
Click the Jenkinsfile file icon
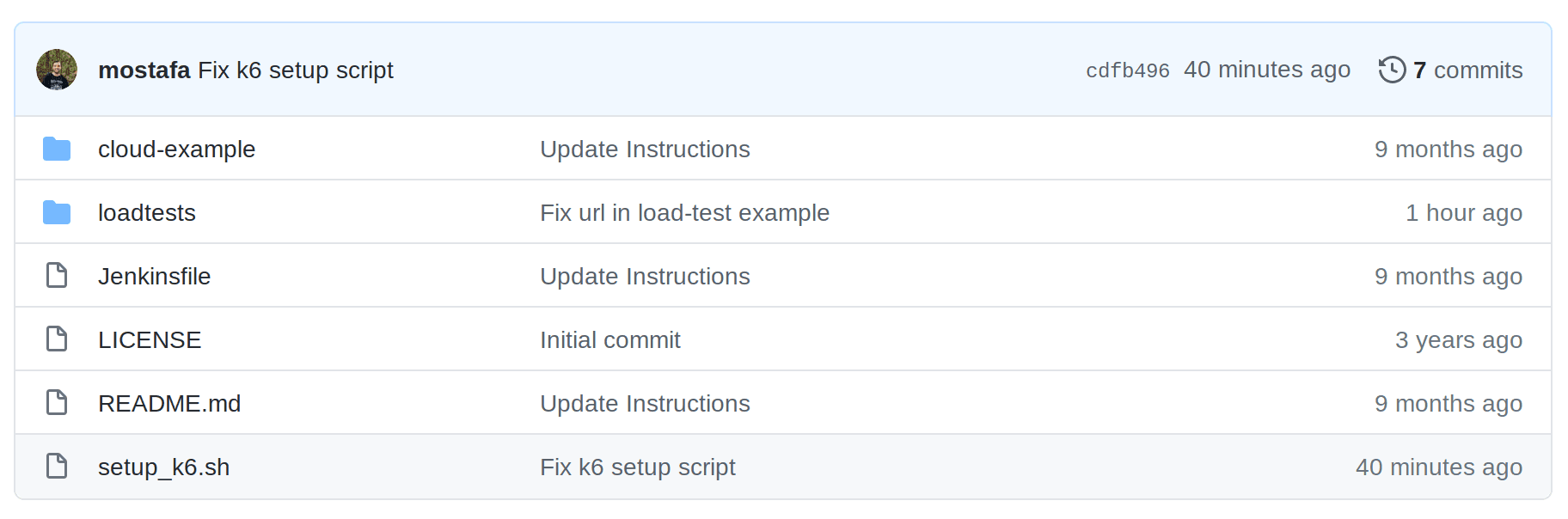click(57, 275)
